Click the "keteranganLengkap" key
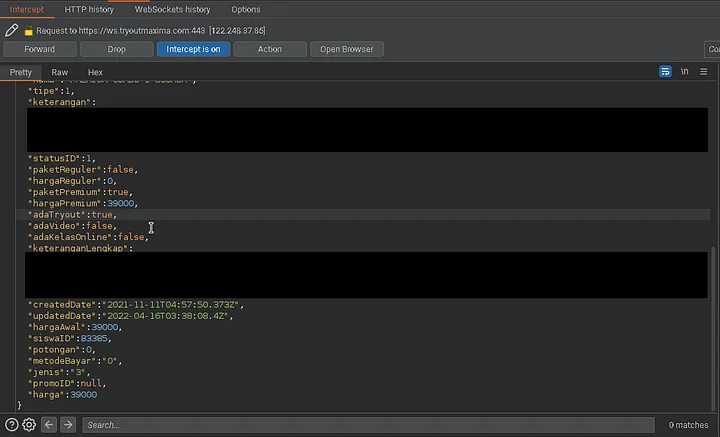Image resolution: width=720 pixels, height=437 pixels. [78, 248]
